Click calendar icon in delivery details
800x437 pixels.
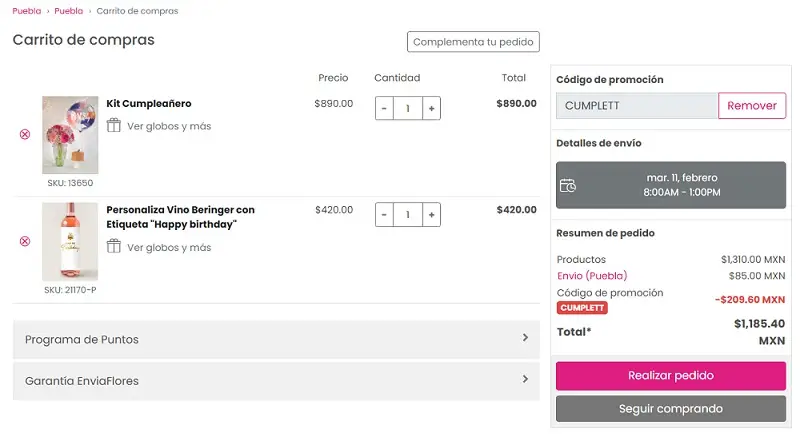(568, 185)
